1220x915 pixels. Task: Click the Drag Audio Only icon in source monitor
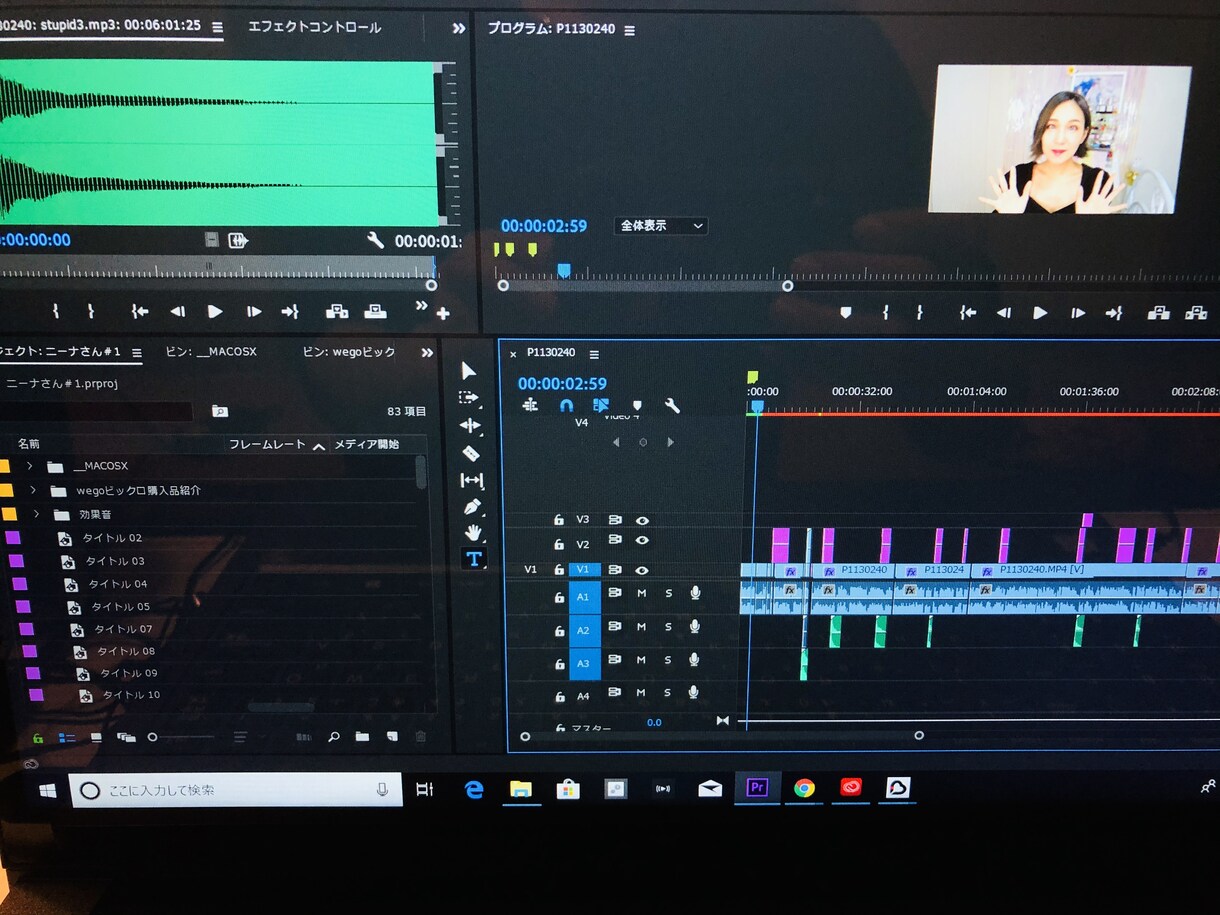tap(238, 240)
